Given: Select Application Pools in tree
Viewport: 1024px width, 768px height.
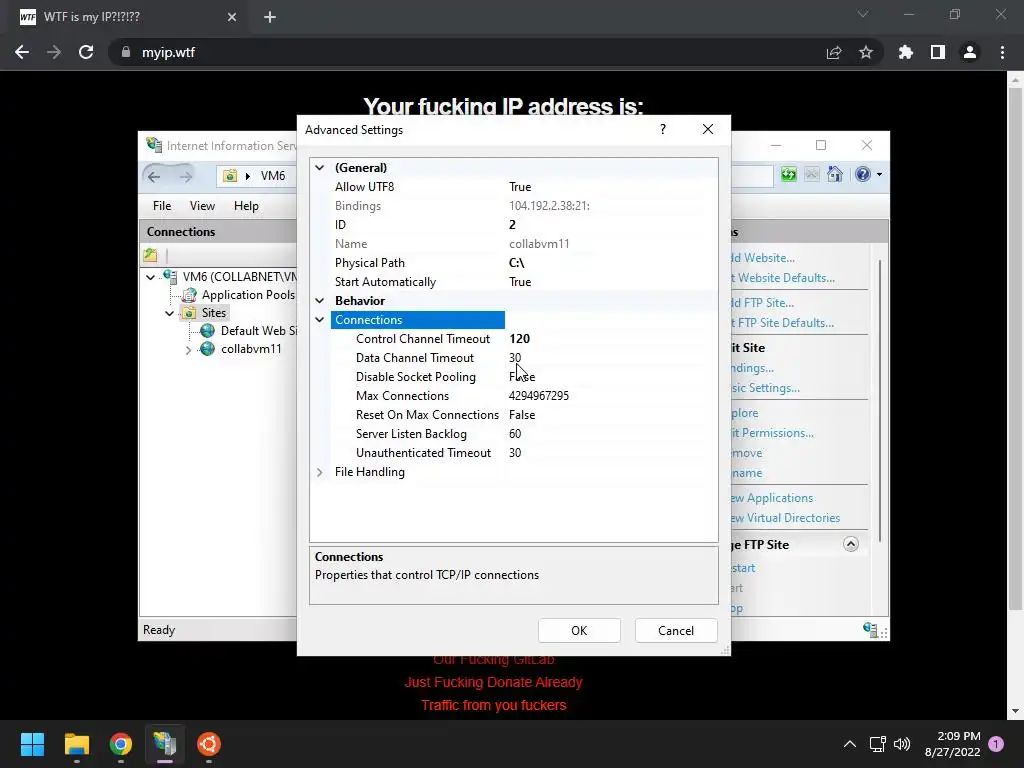Looking at the screenshot, I should point(248,295).
